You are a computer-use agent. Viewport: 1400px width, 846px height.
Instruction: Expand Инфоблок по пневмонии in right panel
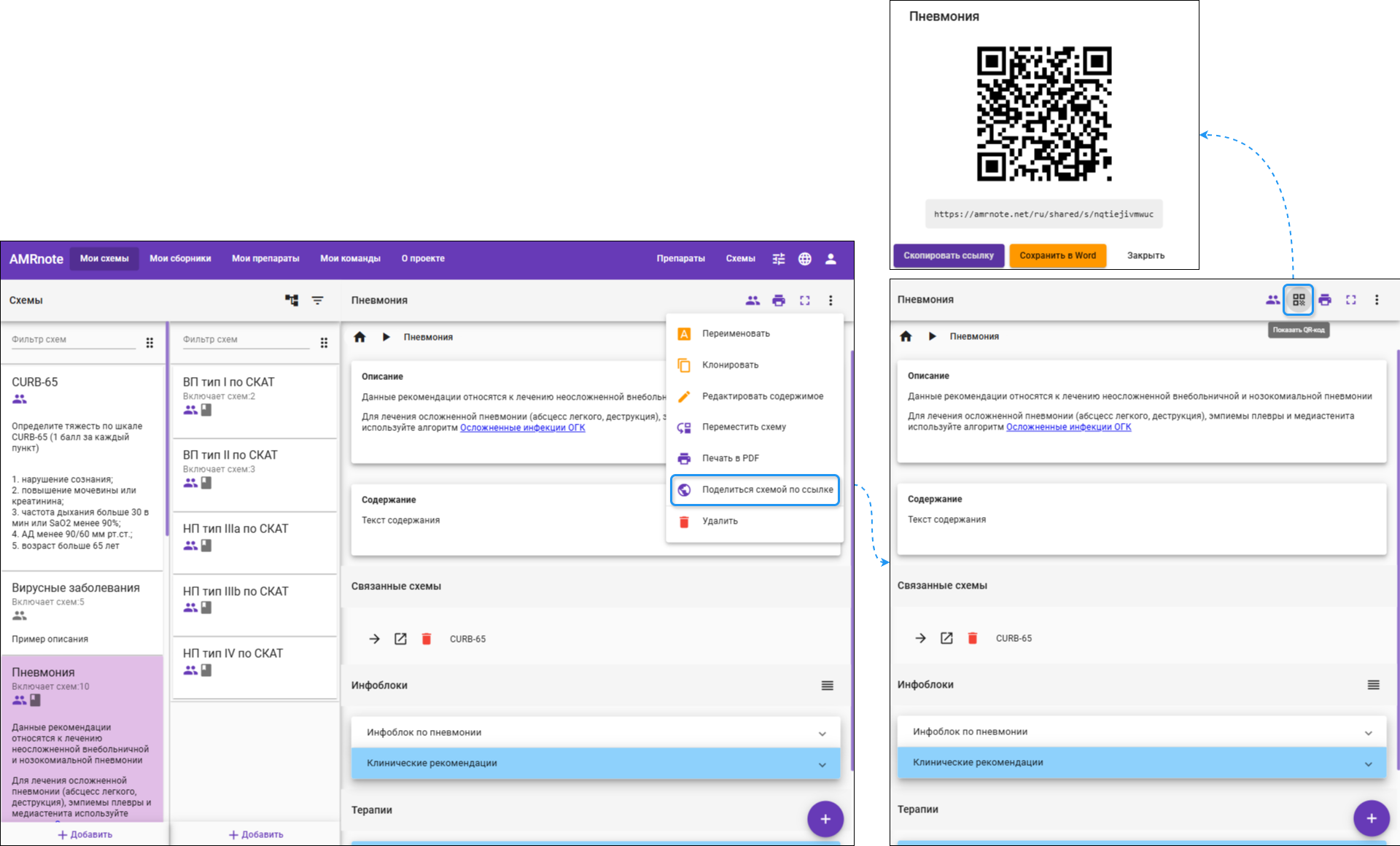[x=1142, y=731]
